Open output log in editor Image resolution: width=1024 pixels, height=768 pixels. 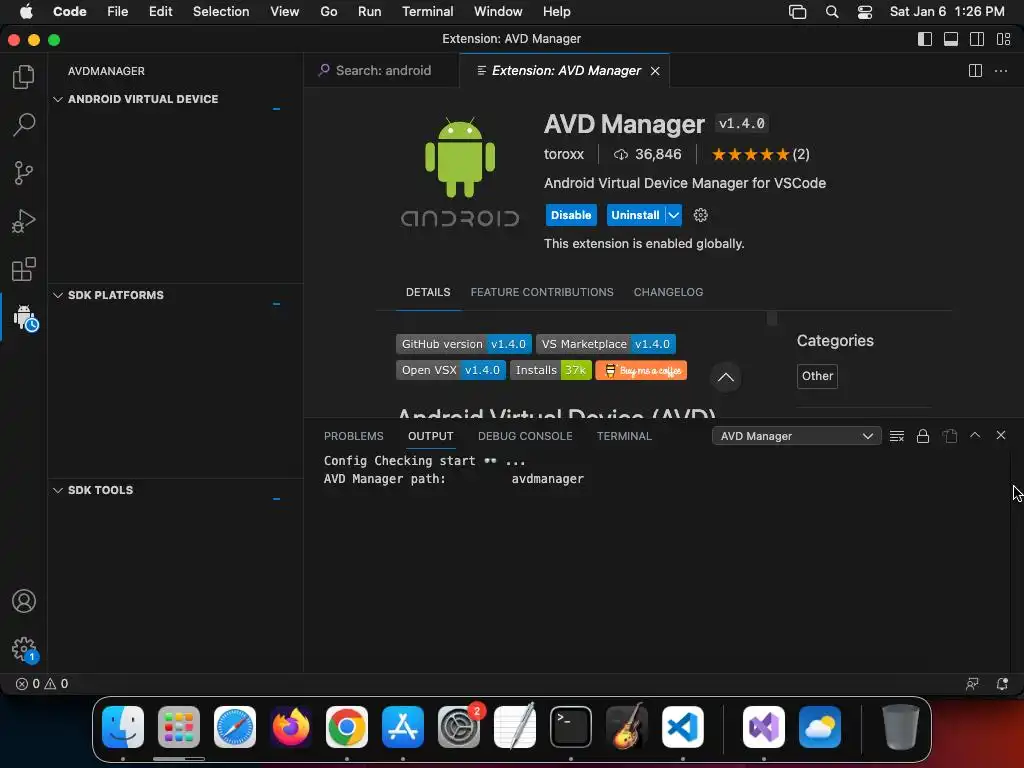point(950,436)
